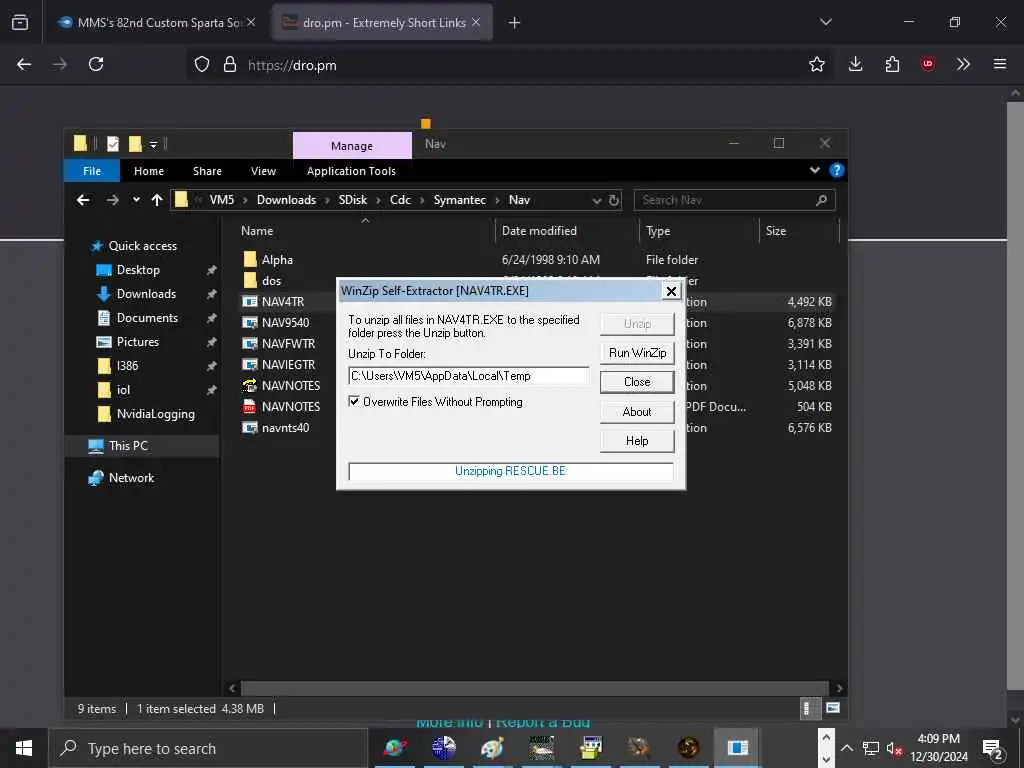Open the Windows Start menu
This screenshot has width=1024, height=768.
coord(24,748)
